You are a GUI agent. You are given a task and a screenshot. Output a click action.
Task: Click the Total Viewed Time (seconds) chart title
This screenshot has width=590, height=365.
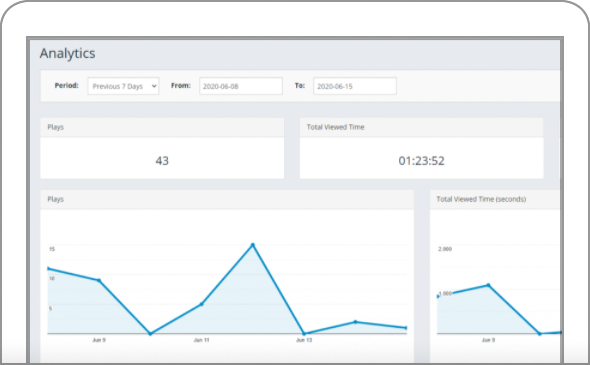tap(481, 199)
